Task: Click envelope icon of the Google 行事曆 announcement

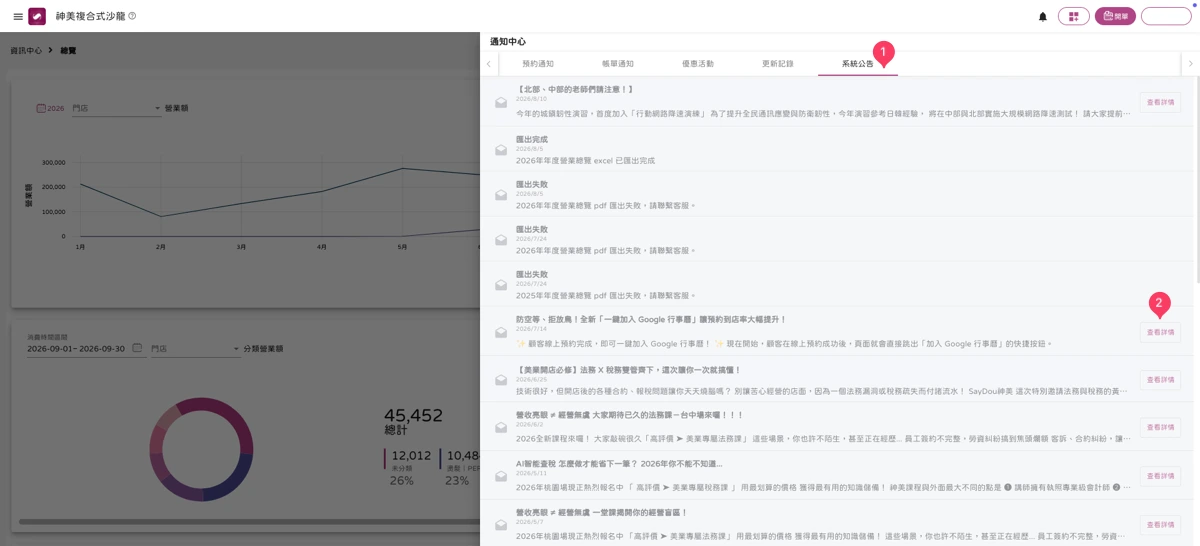Action: point(501,332)
